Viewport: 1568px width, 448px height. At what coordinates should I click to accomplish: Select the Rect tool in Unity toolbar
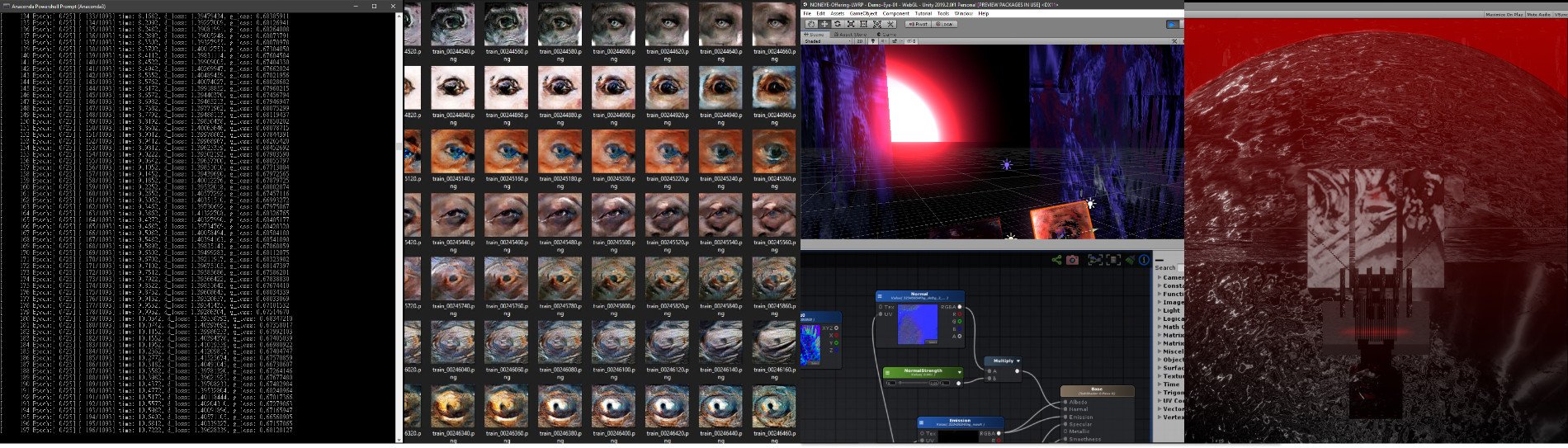(864, 24)
